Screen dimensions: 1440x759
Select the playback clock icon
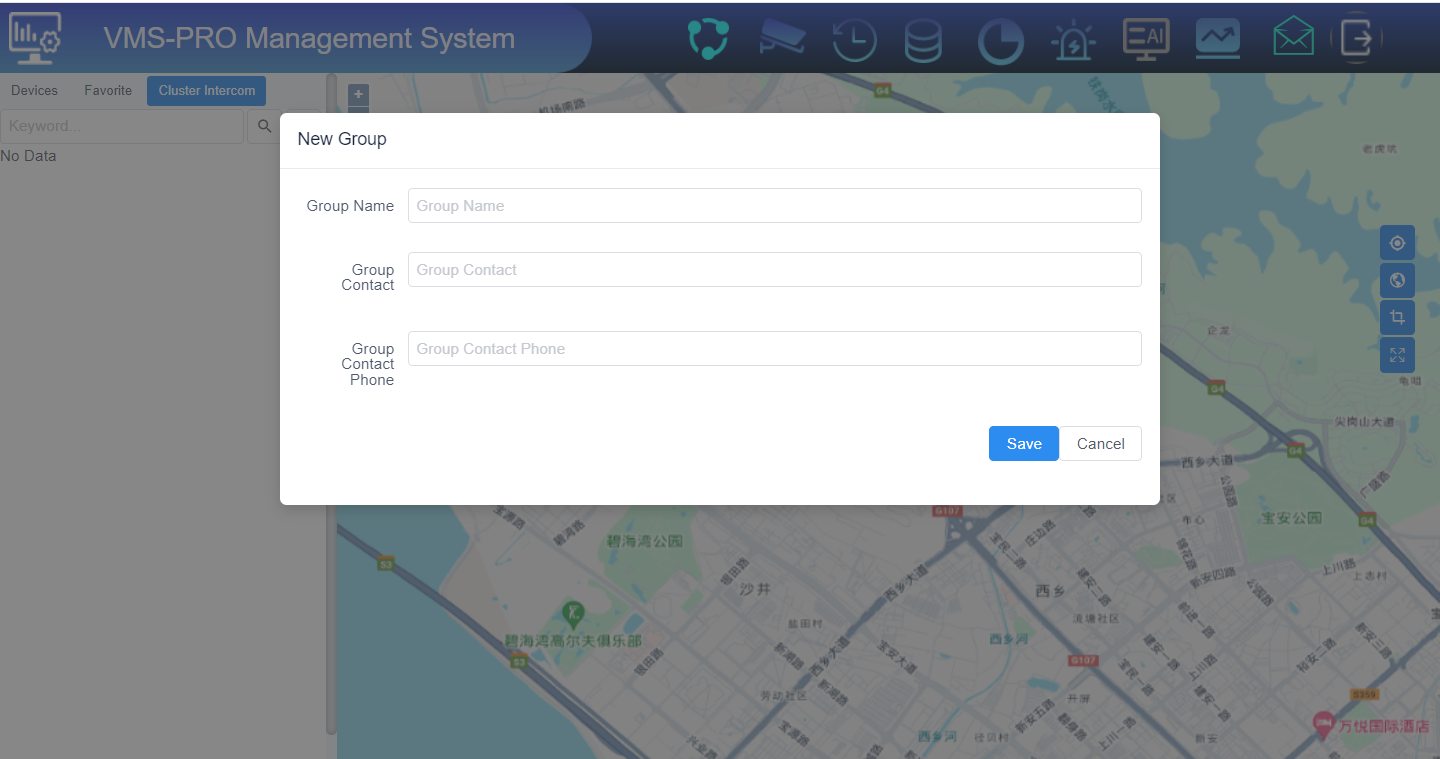point(854,36)
